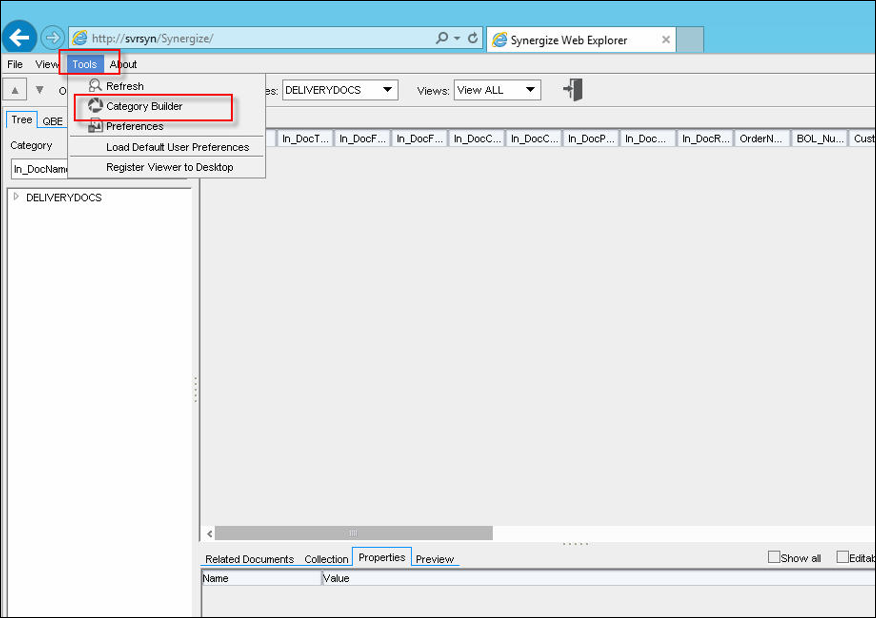Click the exit door icon in toolbar
Screen dimensions: 876x618
(573, 90)
